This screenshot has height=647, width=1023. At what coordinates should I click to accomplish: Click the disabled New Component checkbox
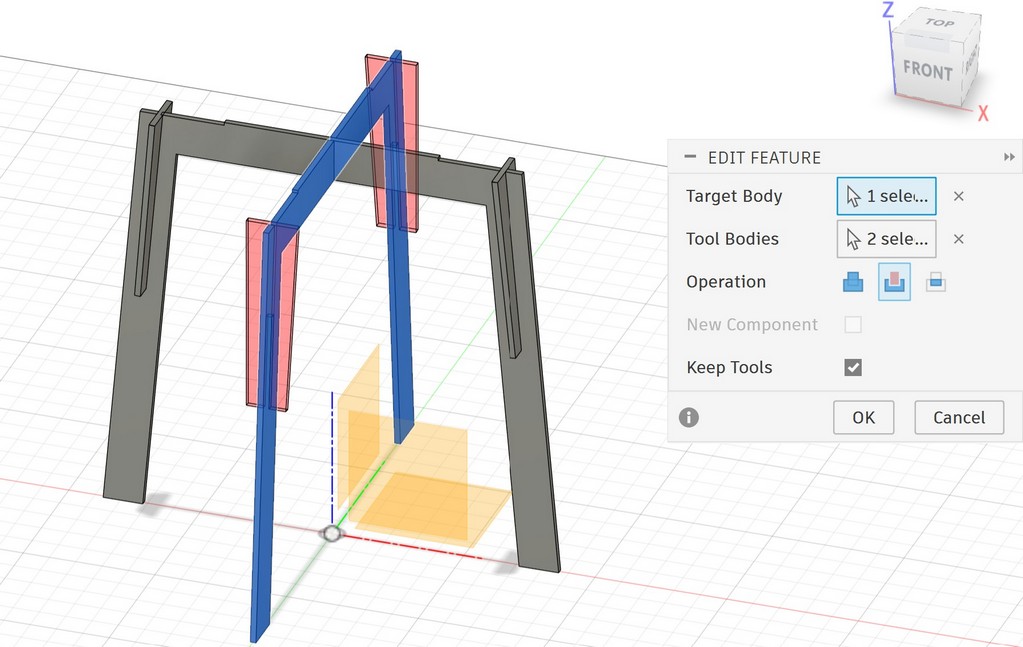(853, 324)
